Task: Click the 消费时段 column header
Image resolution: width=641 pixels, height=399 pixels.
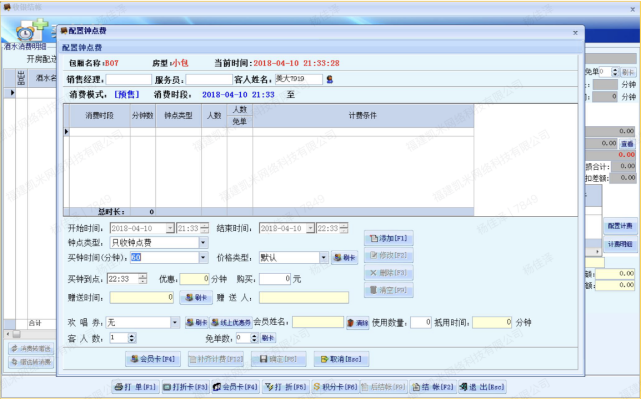Action: tap(100, 116)
